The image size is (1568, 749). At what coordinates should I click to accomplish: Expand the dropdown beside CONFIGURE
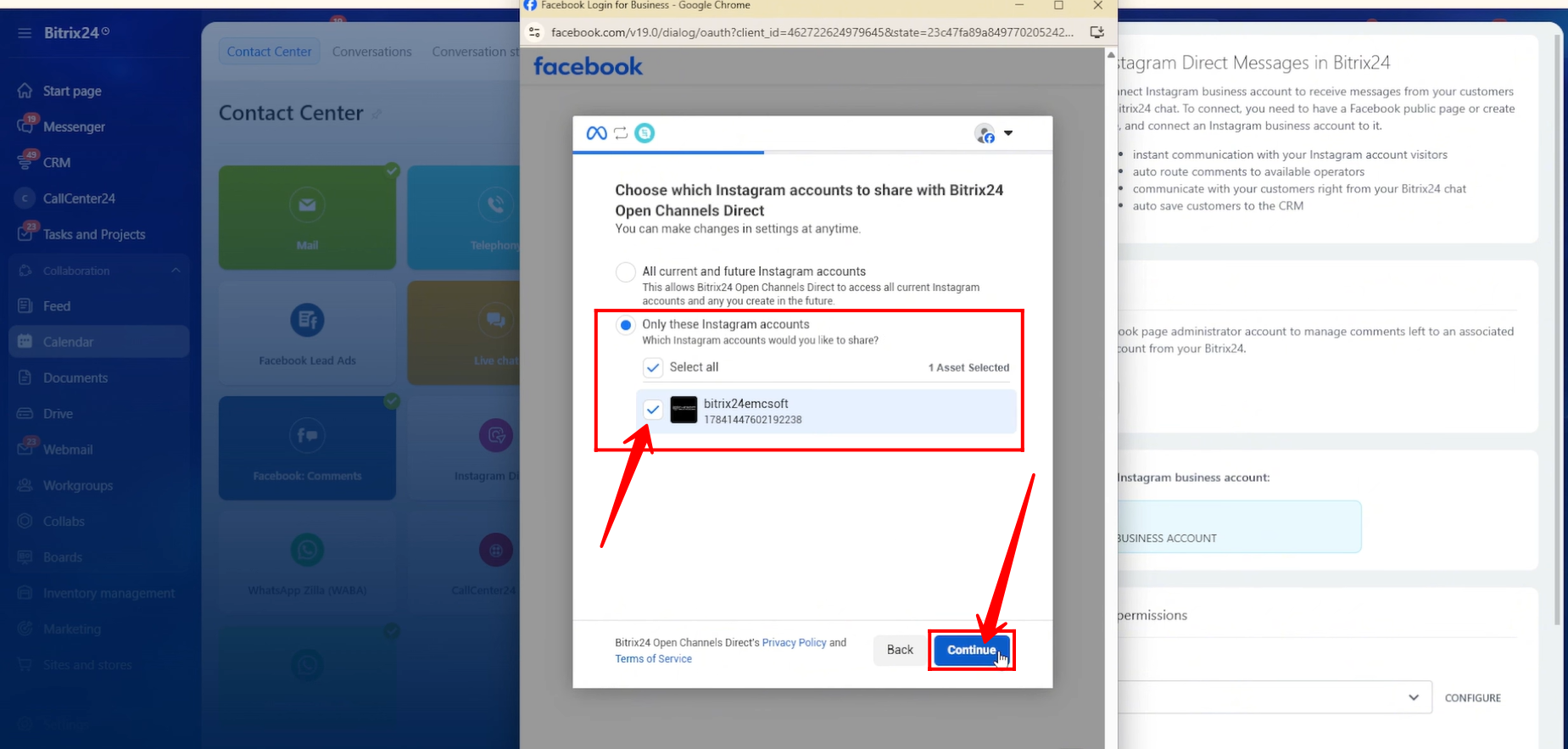tap(1413, 697)
